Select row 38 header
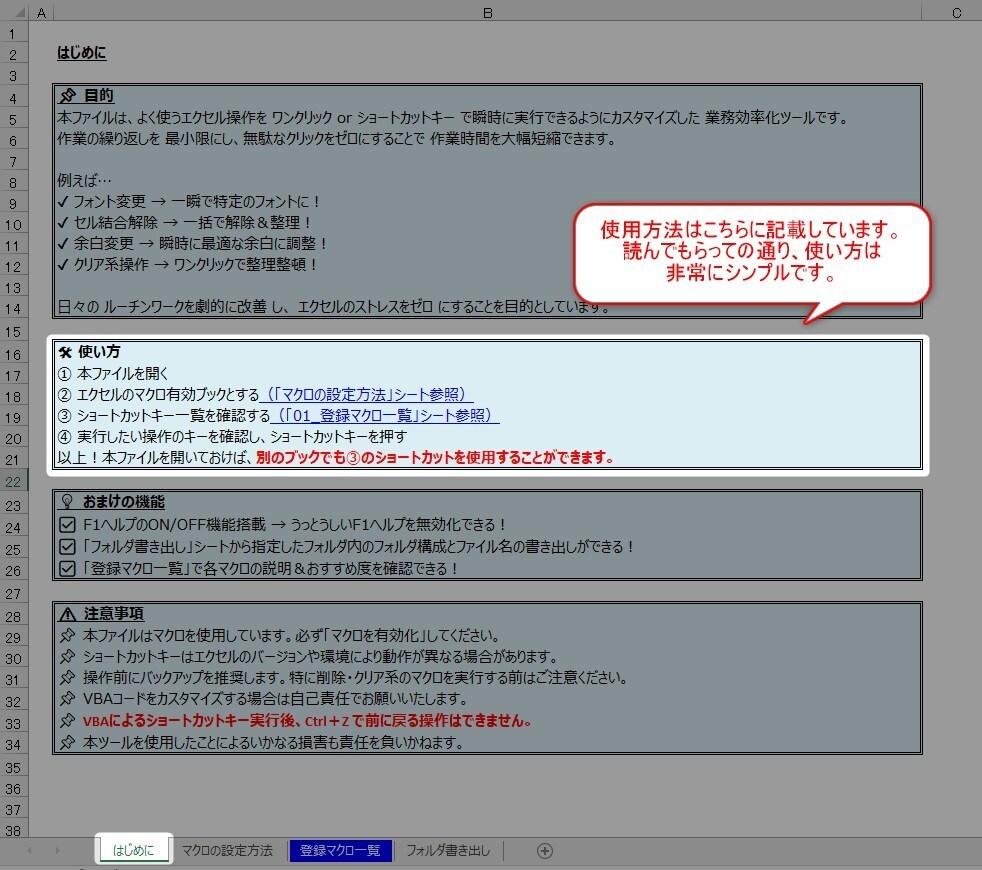This screenshot has width=982, height=870. tap(14, 831)
